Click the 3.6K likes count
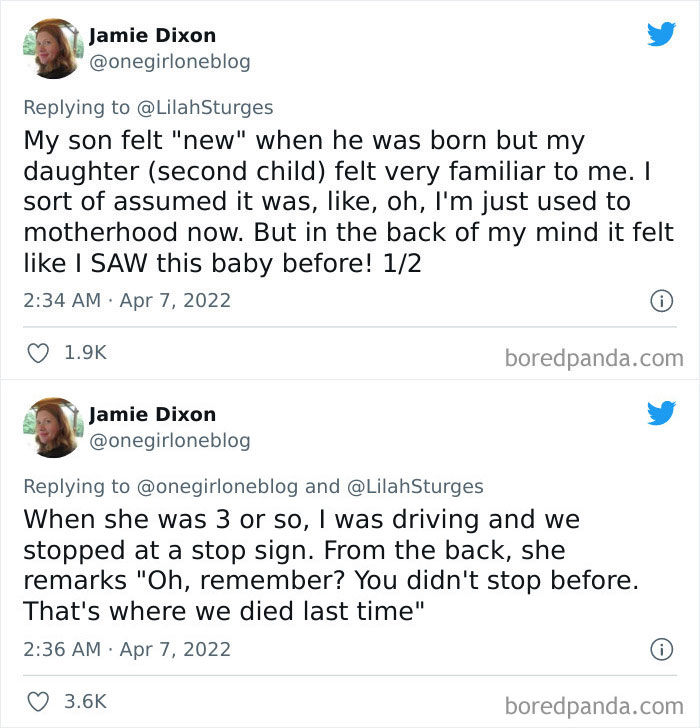Screen dimensions: 700x728 click(85, 702)
